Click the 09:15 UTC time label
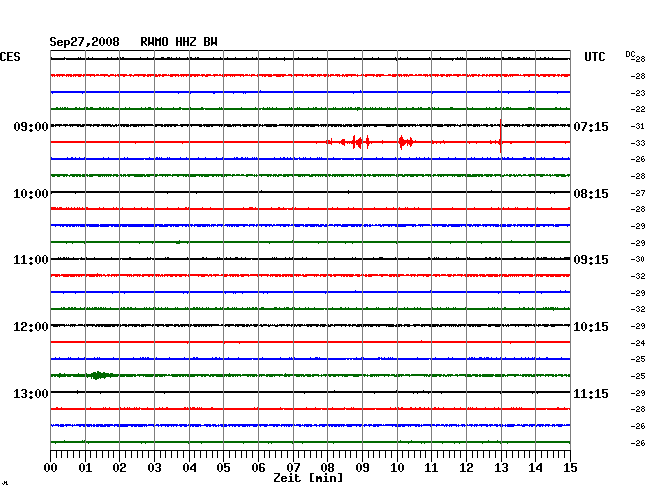650x494 pixels. tap(591, 260)
